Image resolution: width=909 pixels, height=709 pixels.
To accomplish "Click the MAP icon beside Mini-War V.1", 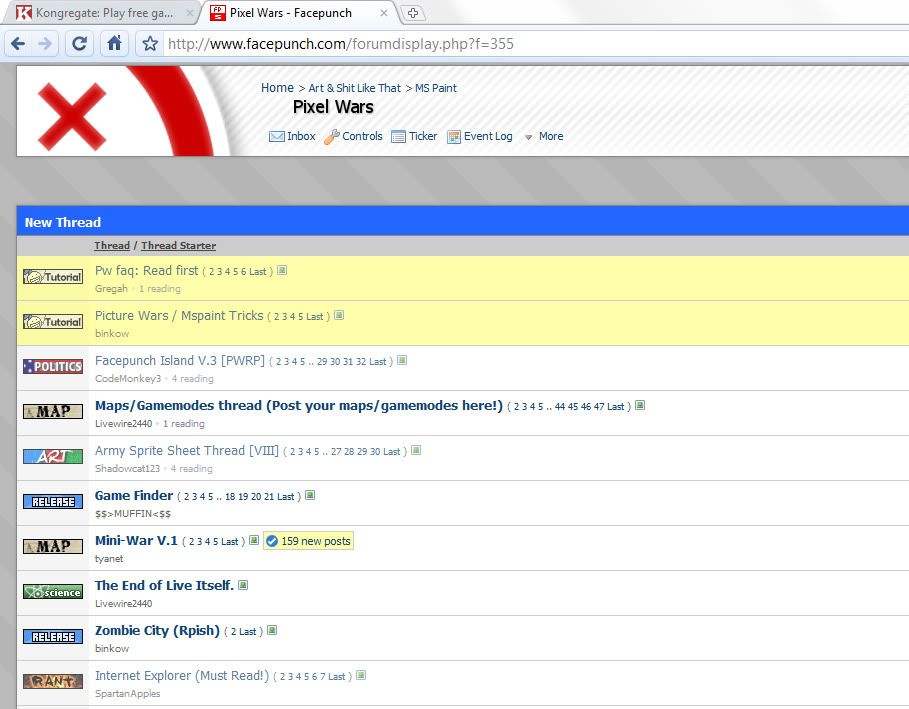I will (x=53, y=547).
